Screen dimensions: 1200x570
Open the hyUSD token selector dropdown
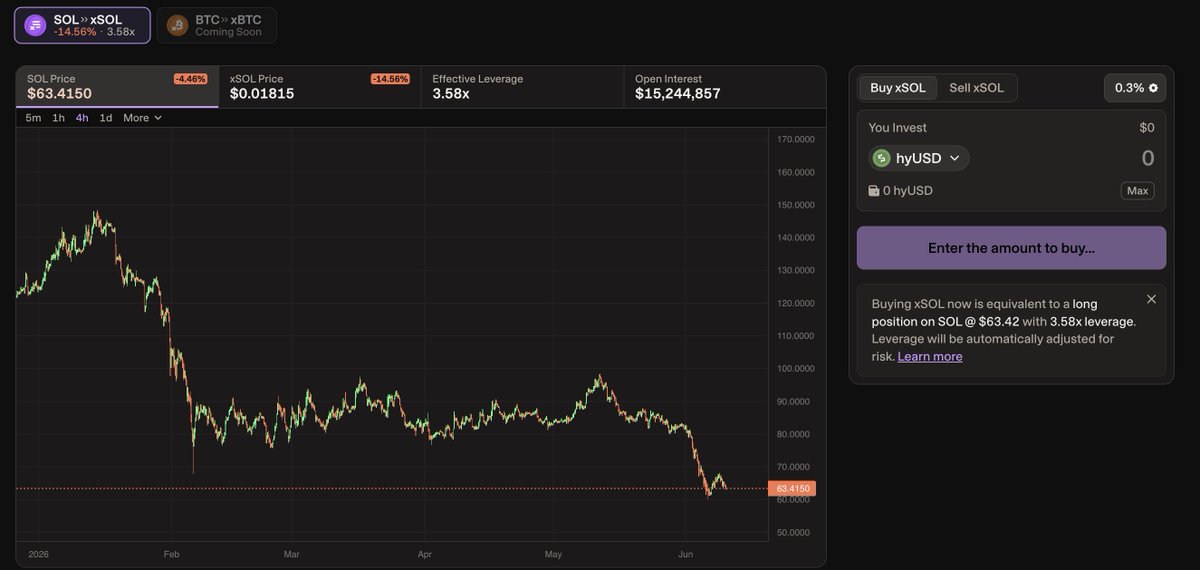[919, 158]
